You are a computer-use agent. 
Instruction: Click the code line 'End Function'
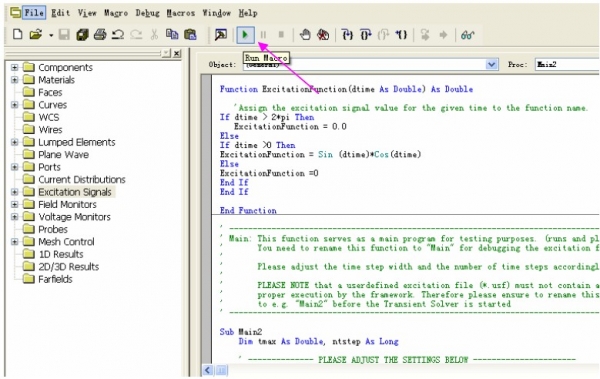pyautogui.click(x=248, y=210)
